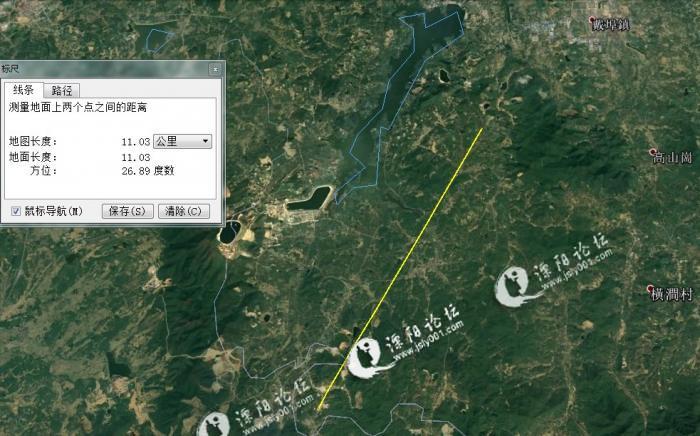Viewport: 700px width, 436px height.
Task: Toggle the 鼠标导航 checkbox
Action: click(x=16, y=211)
